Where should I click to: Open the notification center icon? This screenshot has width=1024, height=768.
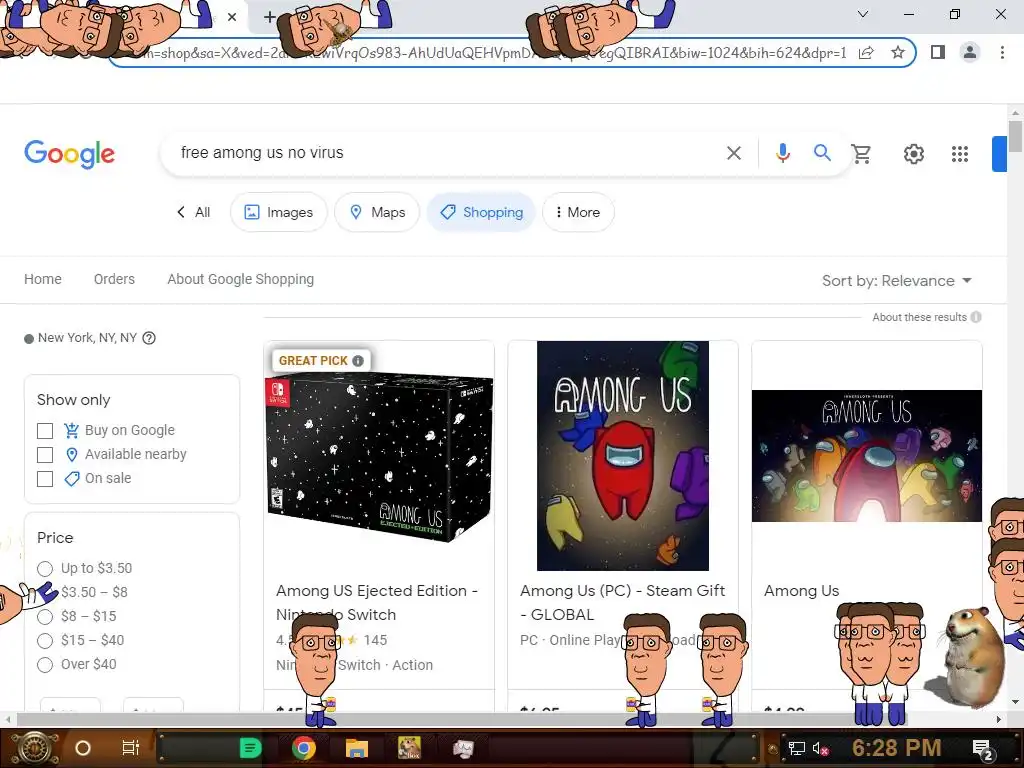pyautogui.click(x=982, y=750)
